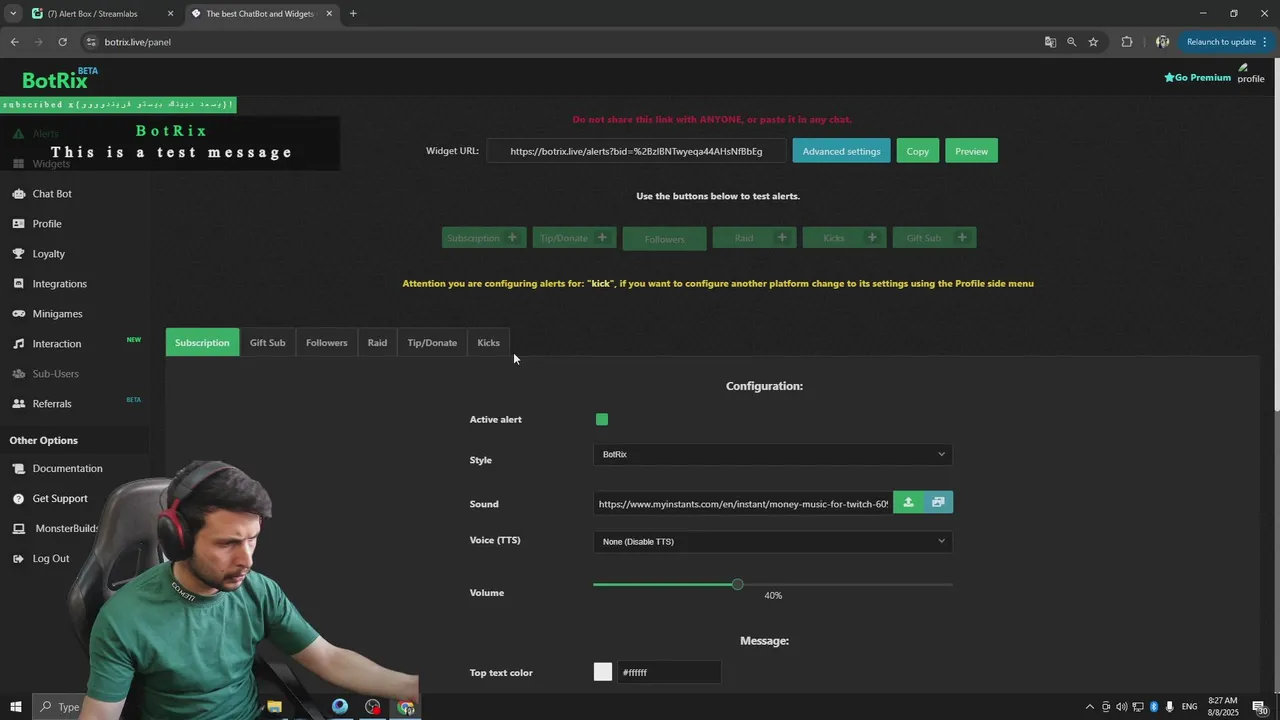Open the Windows Start menu
The width and height of the screenshot is (1280, 720).
click(x=15, y=707)
